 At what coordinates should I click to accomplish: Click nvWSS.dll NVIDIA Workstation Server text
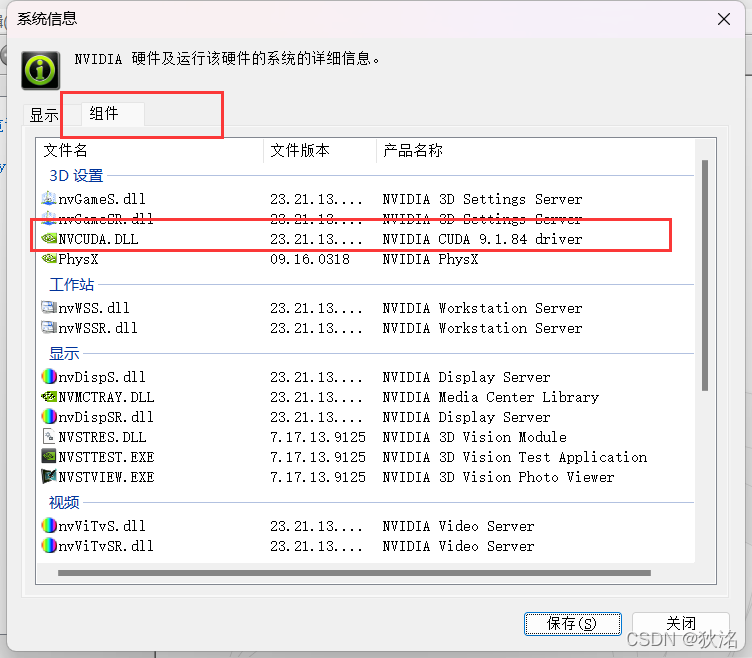tap(482, 307)
